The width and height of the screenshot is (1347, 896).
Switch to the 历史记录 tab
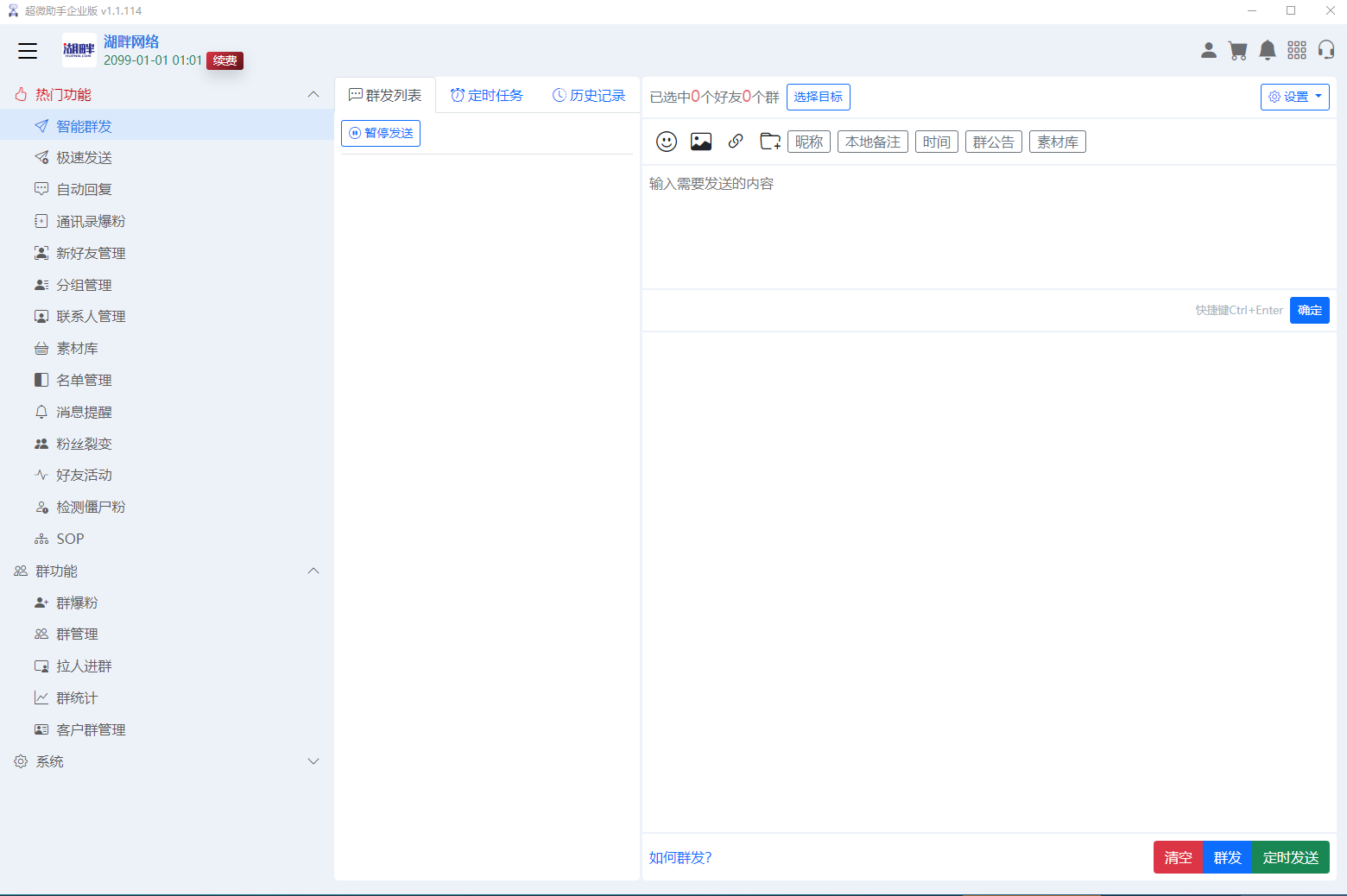[x=589, y=95]
